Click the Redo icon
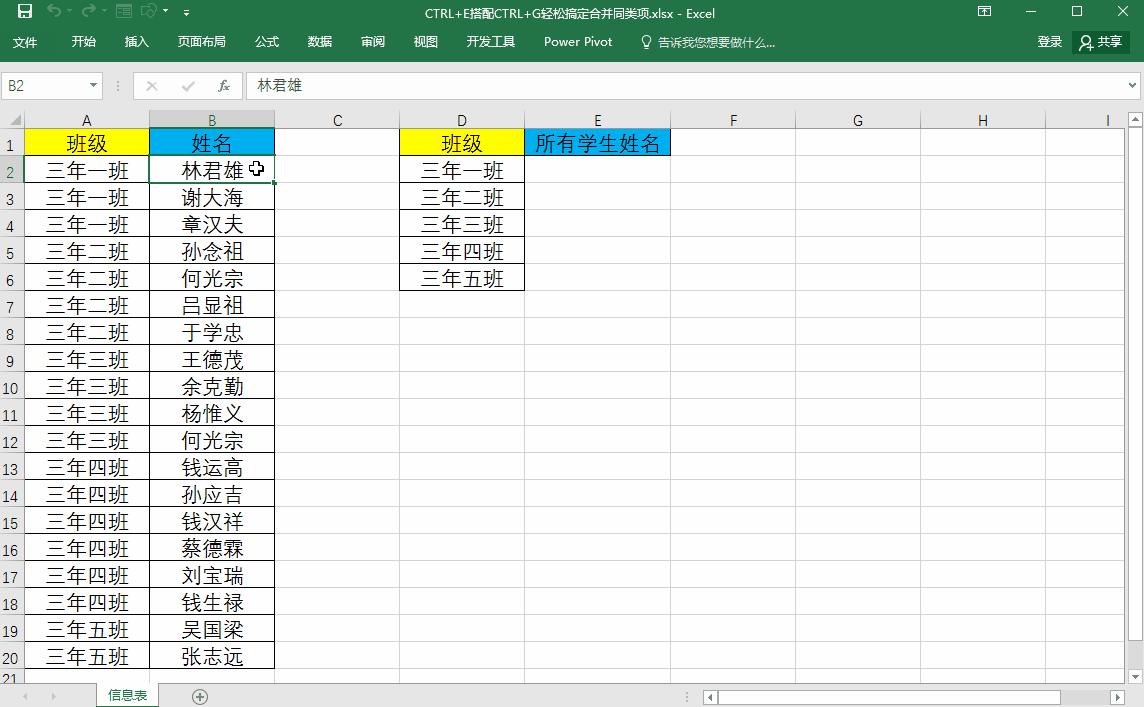Viewport: 1144px width, 707px height. coord(88,12)
